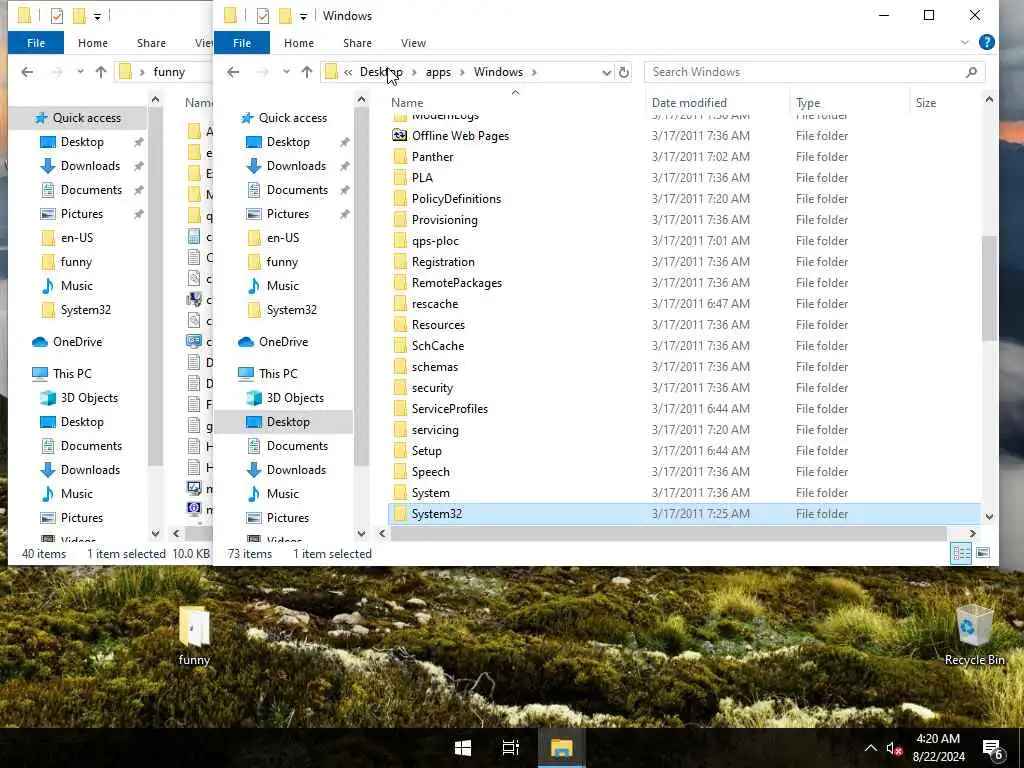The height and width of the screenshot is (768, 1024).
Task: Click the File Explorer taskbar icon
Action: coord(561,748)
